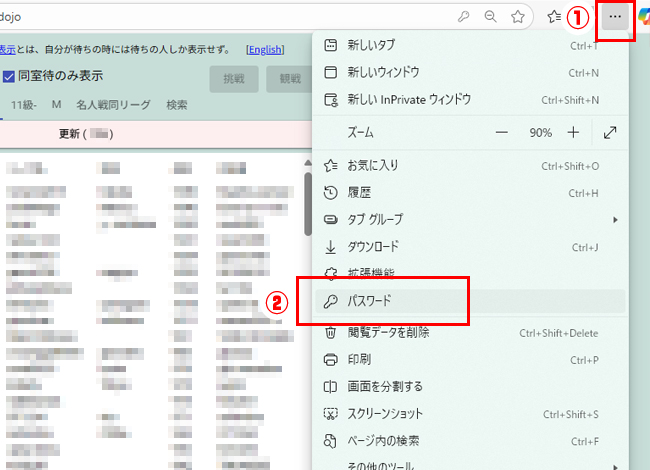
Task: Click the star icon to favorite this page
Action: pyautogui.click(x=518, y=17)
